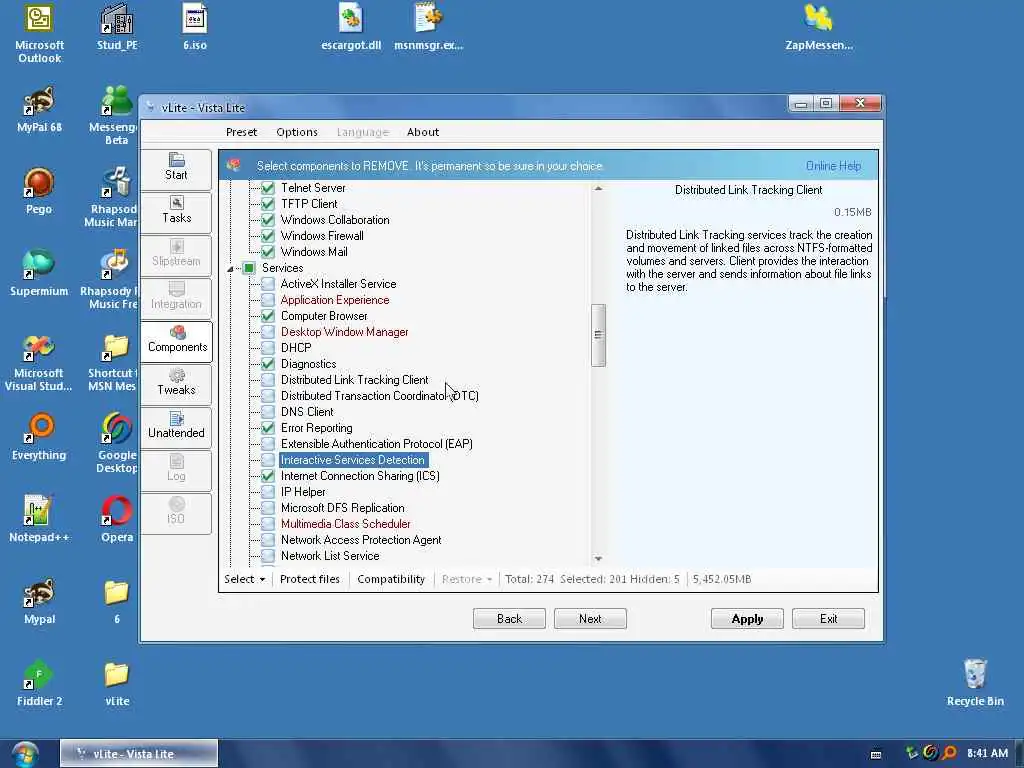This screenshot has height=768, width=1024.
Task: Select the vLite folder on desktop
Action: (x=117, y=683)
